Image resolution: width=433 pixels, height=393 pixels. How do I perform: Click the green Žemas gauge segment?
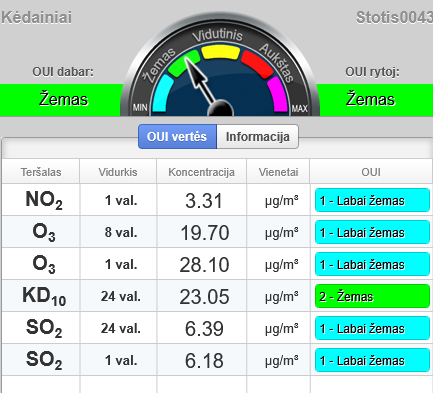click(x=184, y=63)
